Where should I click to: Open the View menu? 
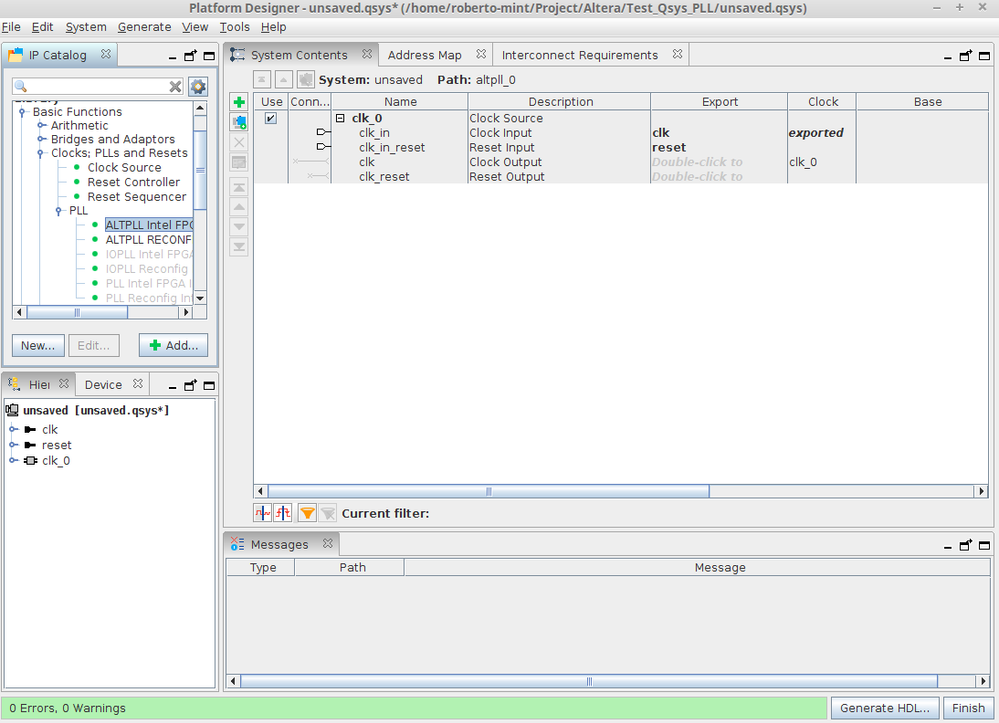tap(195, 27)
